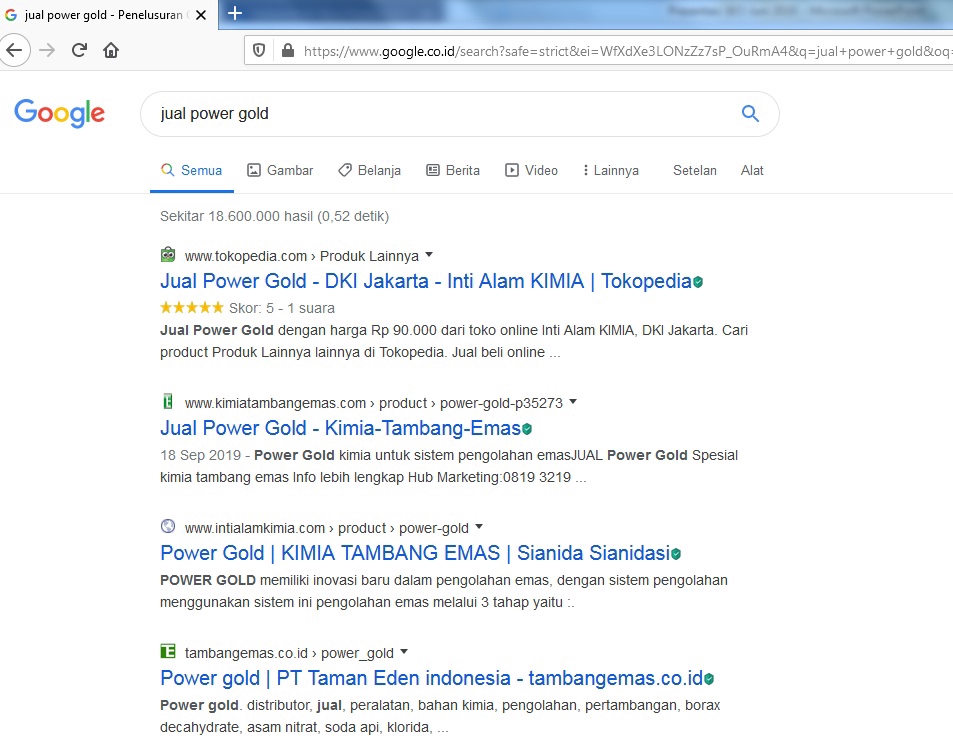This screenshot has height=741, width=953.
Task: Open the browser home page icon
Action: click(111, 50)
